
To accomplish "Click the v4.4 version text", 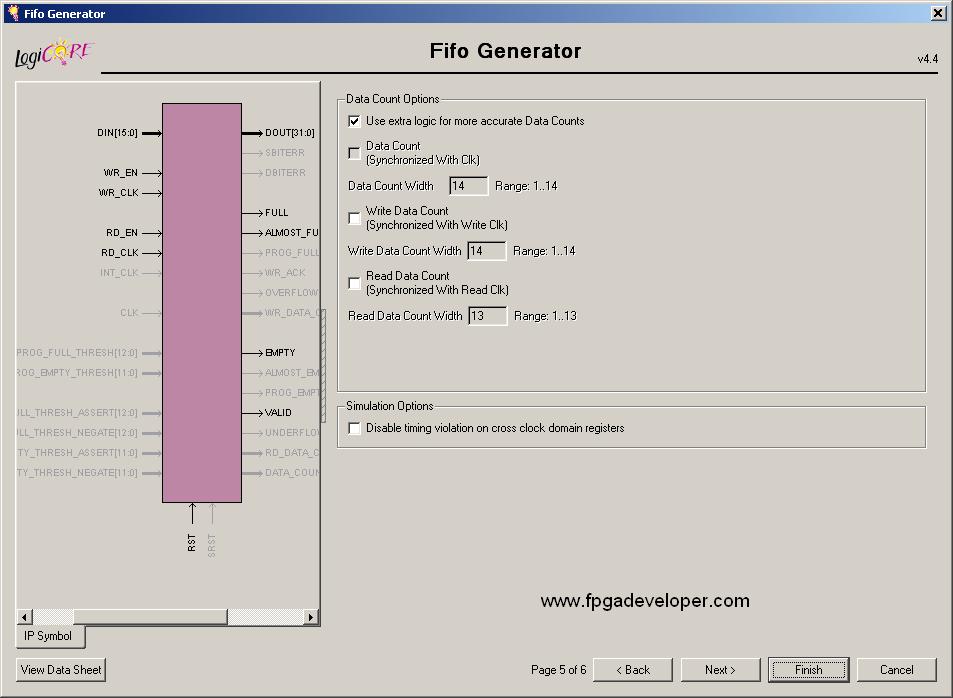I will tap(927, 59).
